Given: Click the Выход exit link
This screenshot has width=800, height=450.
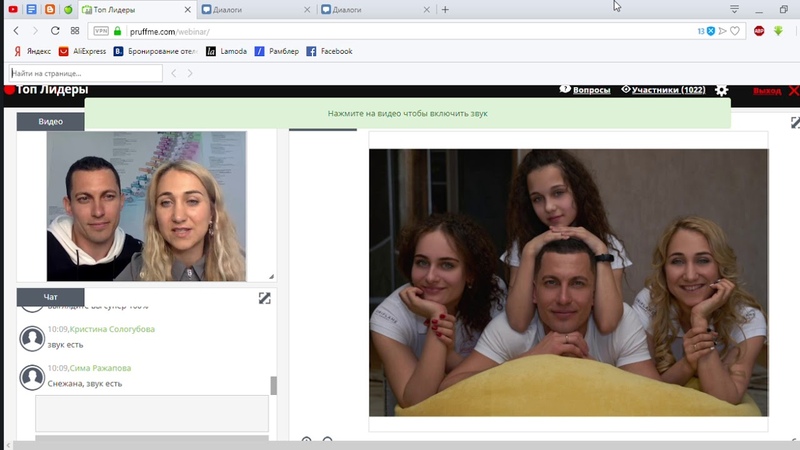Looking at the screenshot, I should pos(767,91).
